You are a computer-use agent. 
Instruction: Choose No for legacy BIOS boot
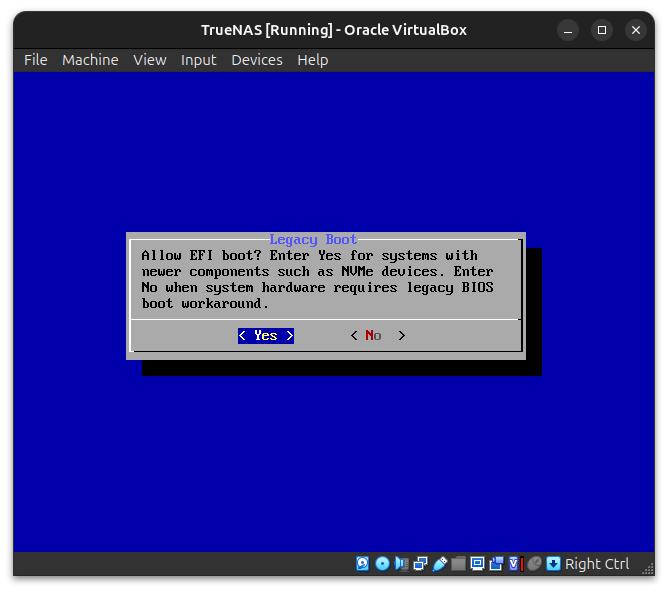(x=374, y=336)
